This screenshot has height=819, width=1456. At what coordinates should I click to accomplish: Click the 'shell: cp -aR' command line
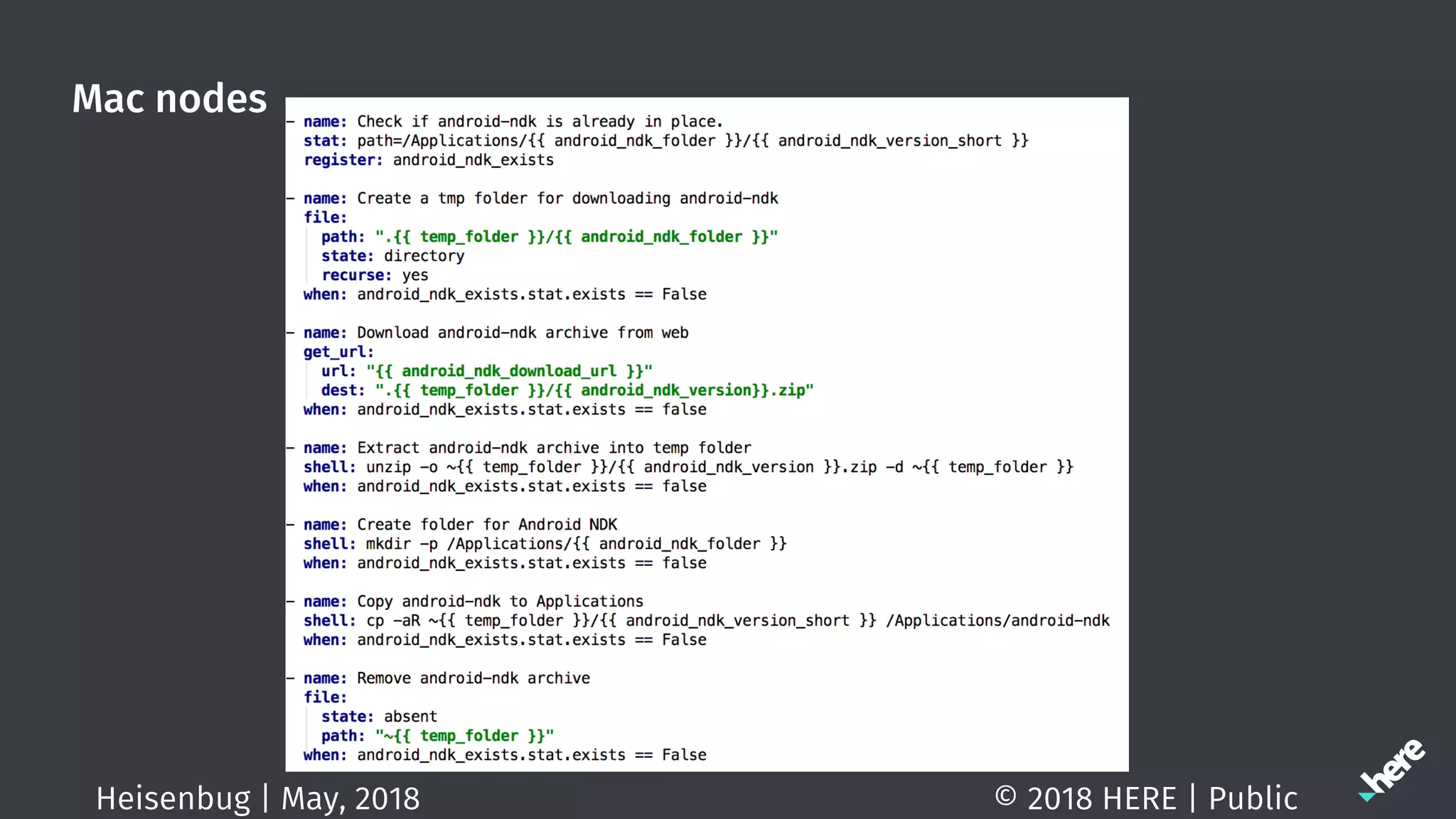(x=707, y=621)
